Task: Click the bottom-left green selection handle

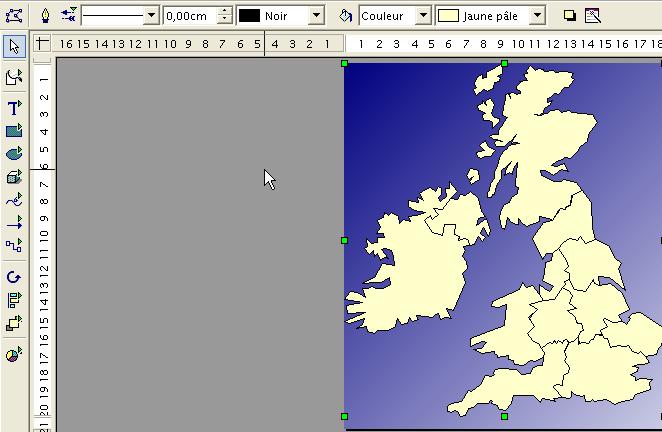Action: [x=345, y=417]
